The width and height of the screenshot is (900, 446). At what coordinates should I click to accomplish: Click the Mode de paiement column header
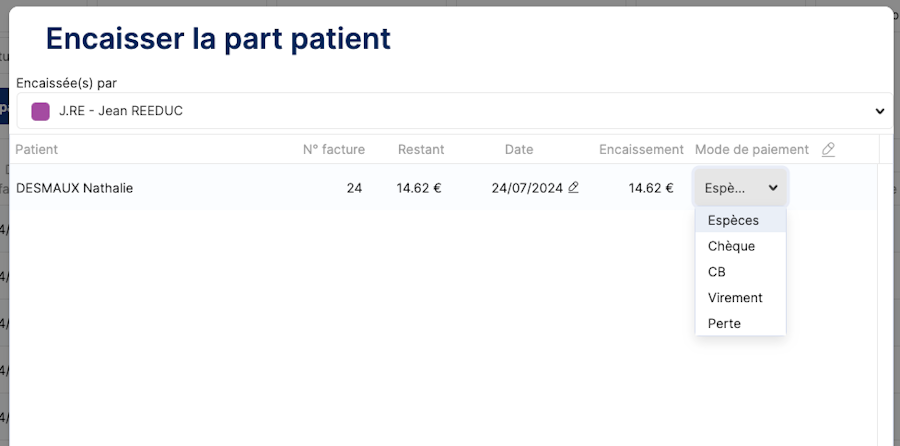coord(751,150)
